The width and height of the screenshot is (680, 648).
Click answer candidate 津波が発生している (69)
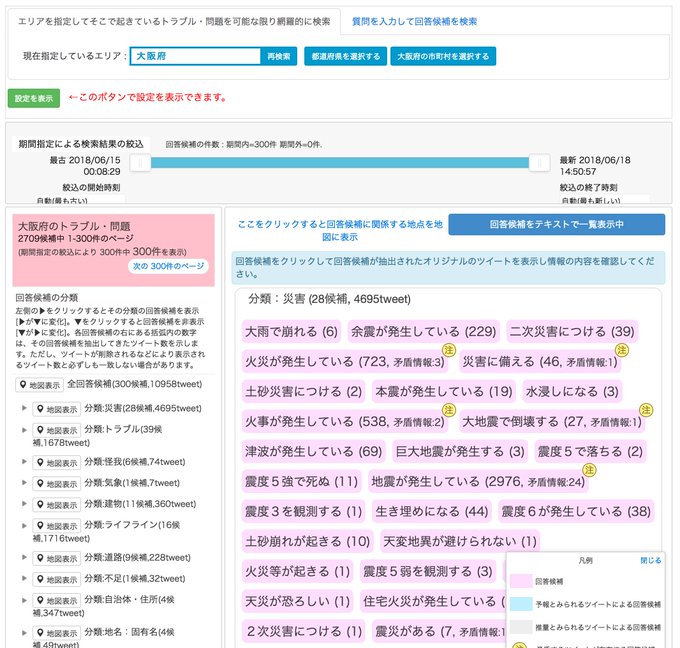pyautogui.click(x=314, y=452)
